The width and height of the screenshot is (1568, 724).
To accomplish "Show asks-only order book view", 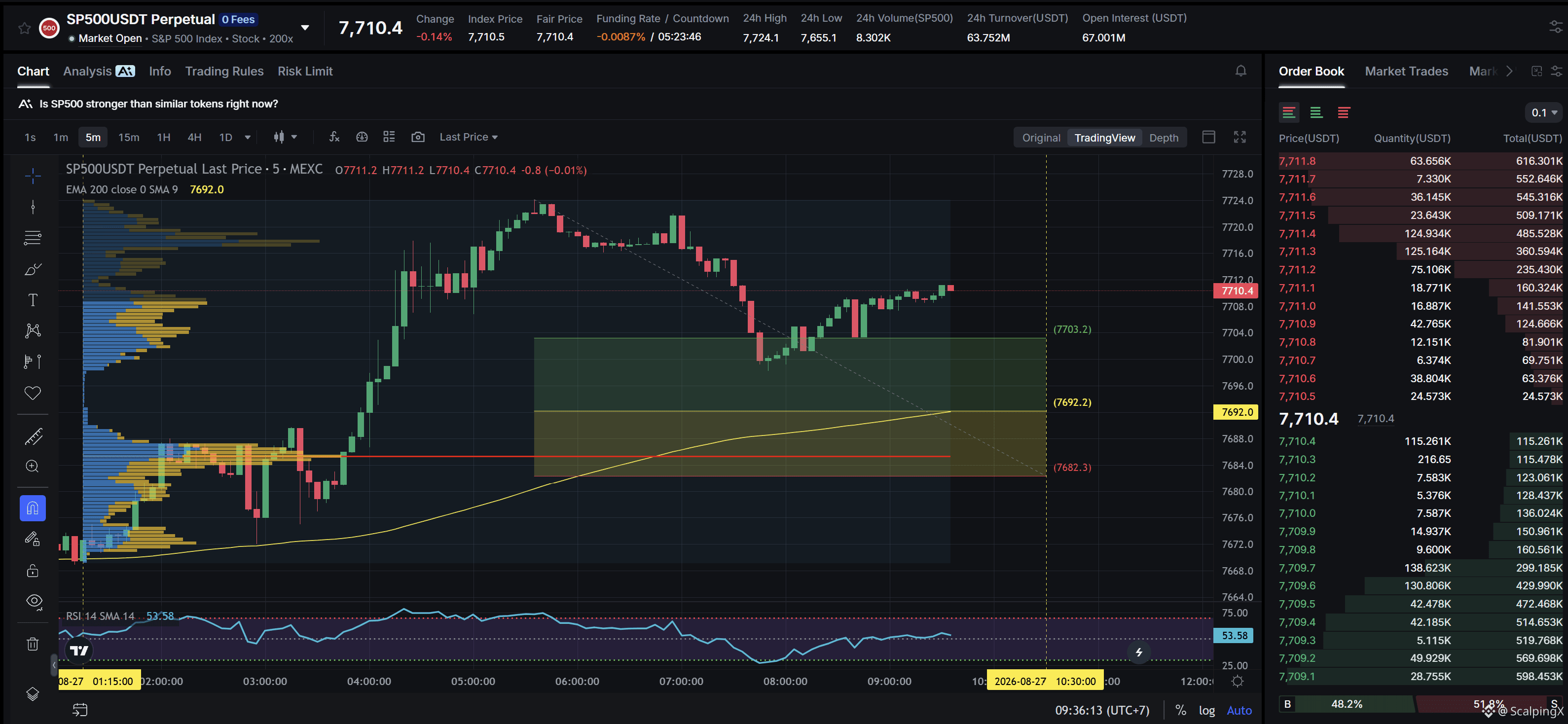I will (x=1344, y=112).
